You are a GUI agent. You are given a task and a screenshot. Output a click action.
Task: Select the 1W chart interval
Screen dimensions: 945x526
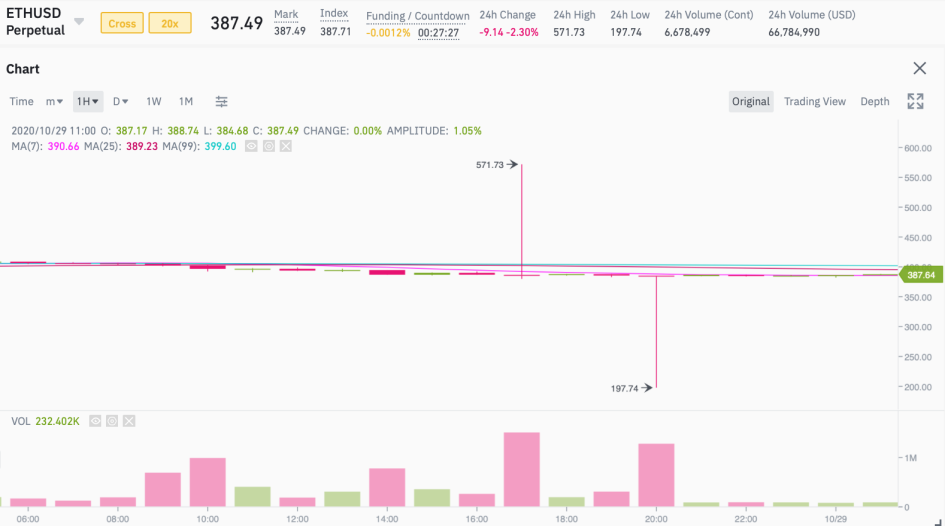(x=154, y=101)
